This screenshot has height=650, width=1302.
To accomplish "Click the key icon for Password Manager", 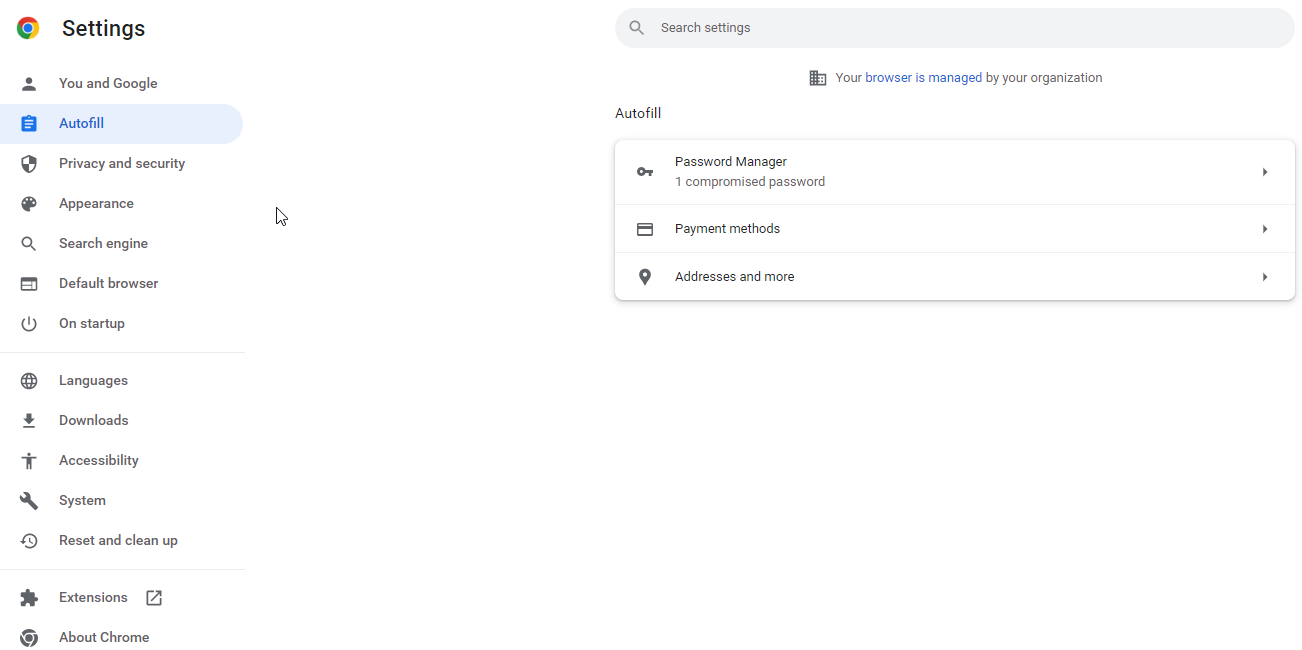I will [x=645, y=172].
